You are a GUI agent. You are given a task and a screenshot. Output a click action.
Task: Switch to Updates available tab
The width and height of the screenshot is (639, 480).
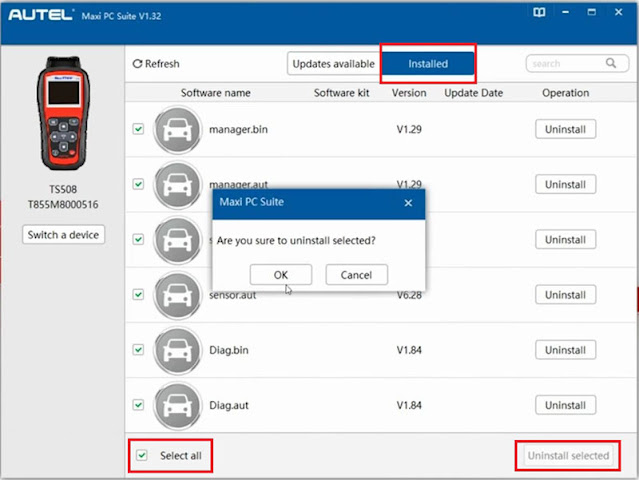tap(334, 64)
